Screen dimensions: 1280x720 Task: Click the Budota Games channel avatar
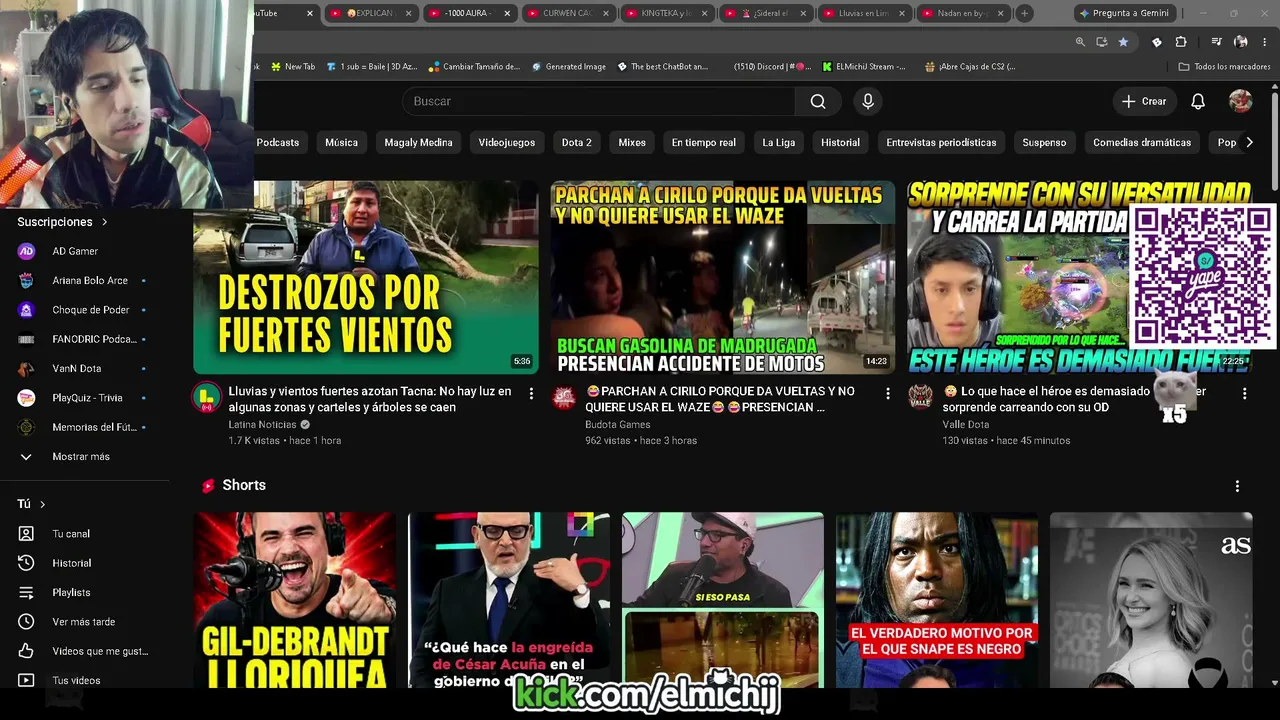pos(564,397)
